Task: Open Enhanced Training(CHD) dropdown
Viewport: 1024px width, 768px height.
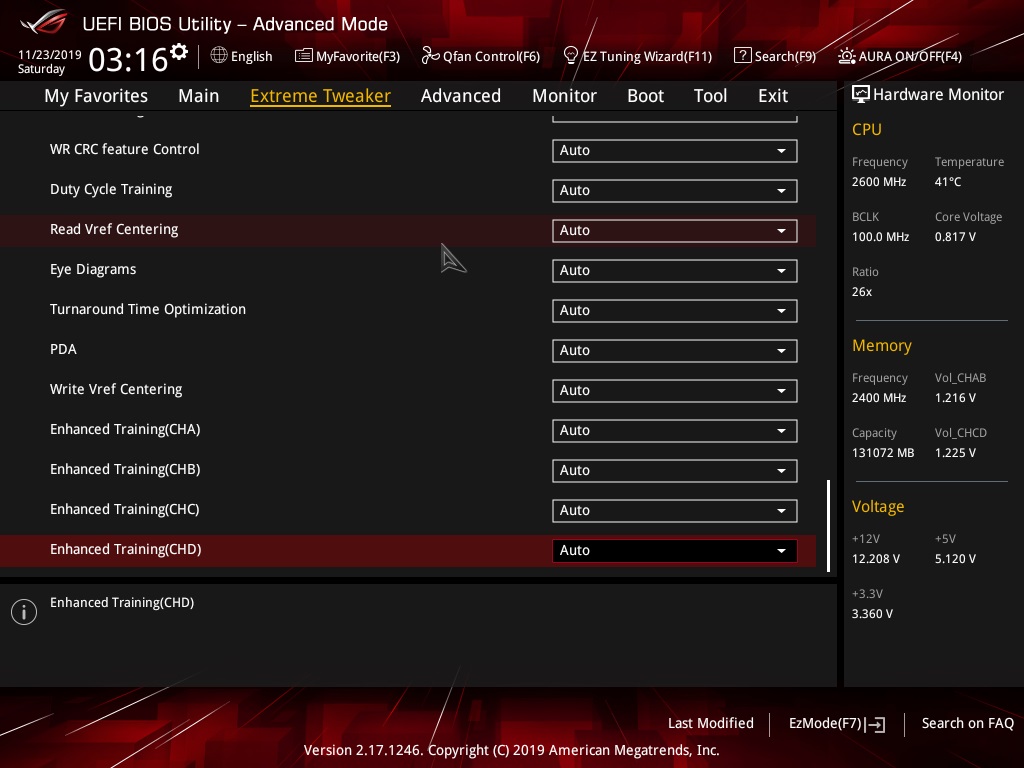Action: coord(675,551)
